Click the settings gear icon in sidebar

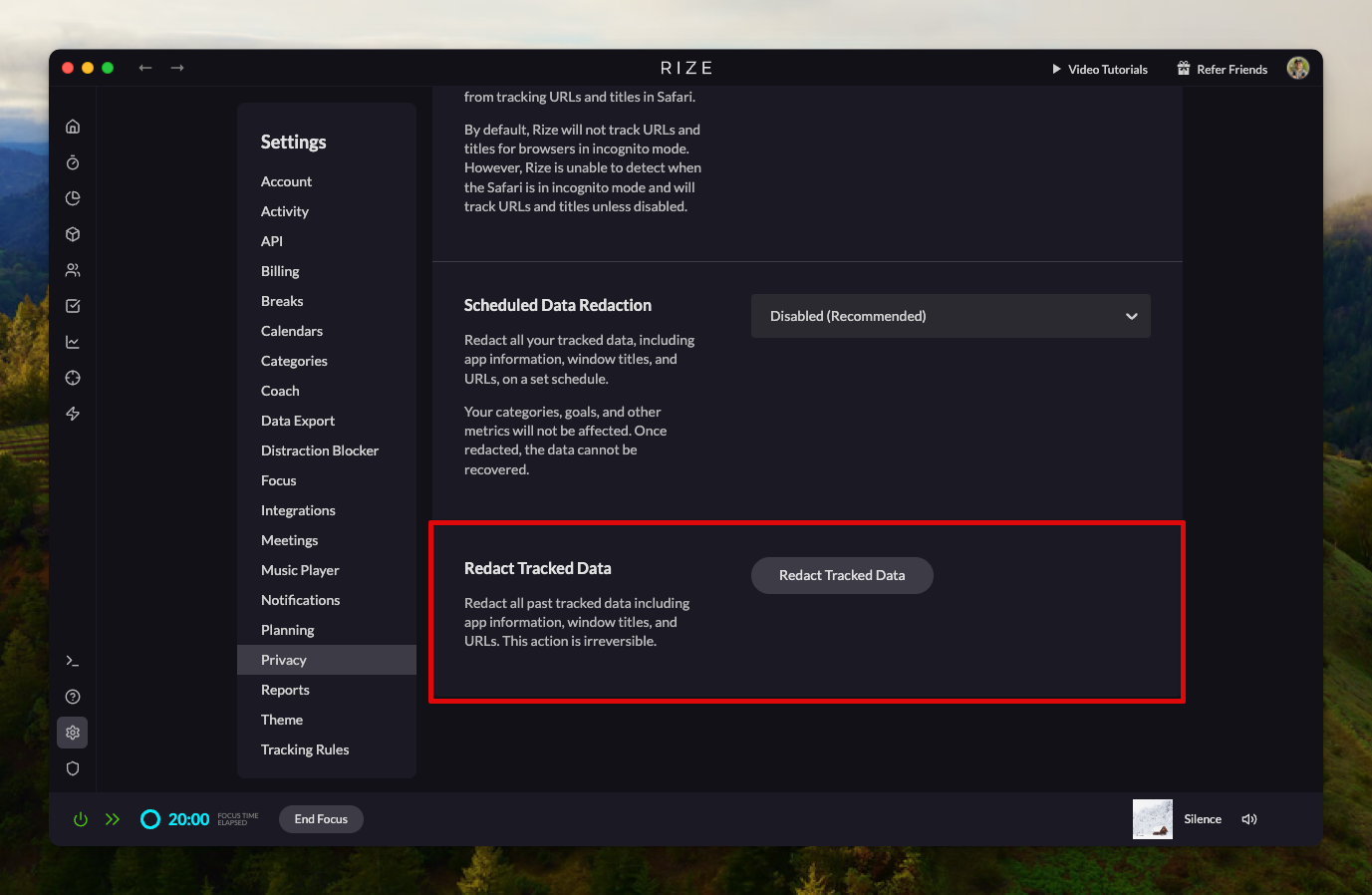73,733
